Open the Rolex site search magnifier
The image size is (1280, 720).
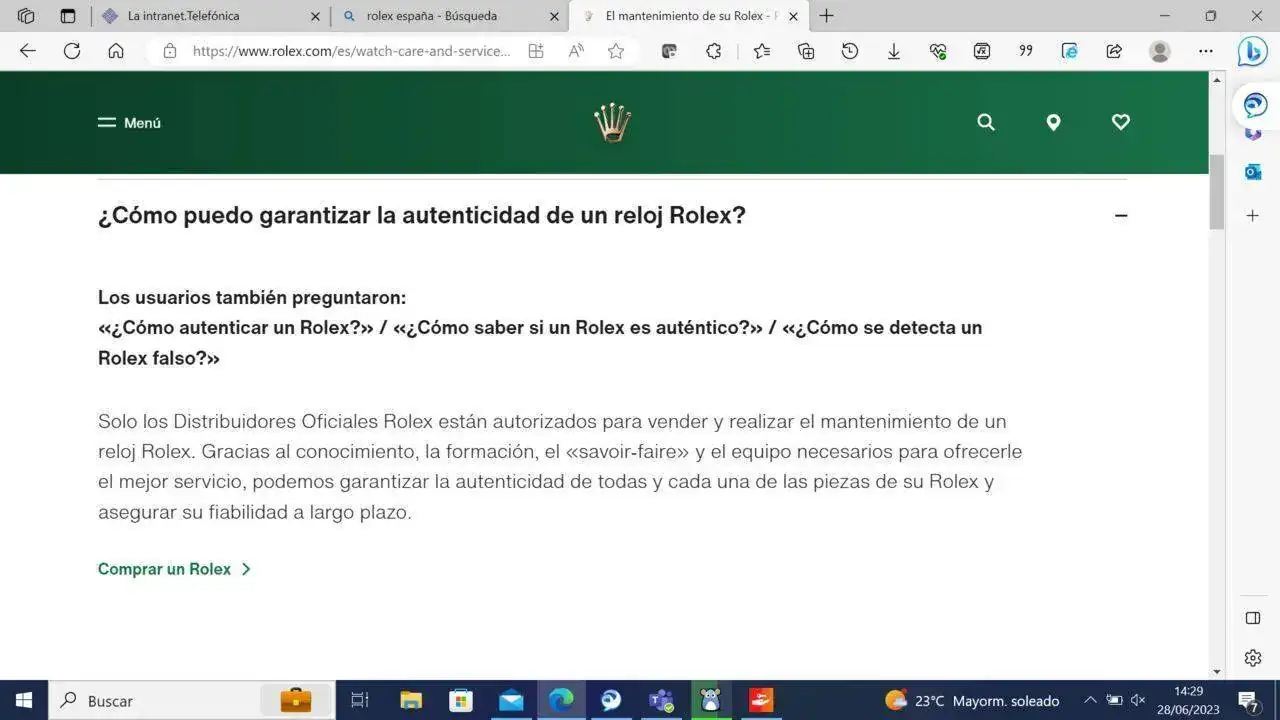click(986, 122)
